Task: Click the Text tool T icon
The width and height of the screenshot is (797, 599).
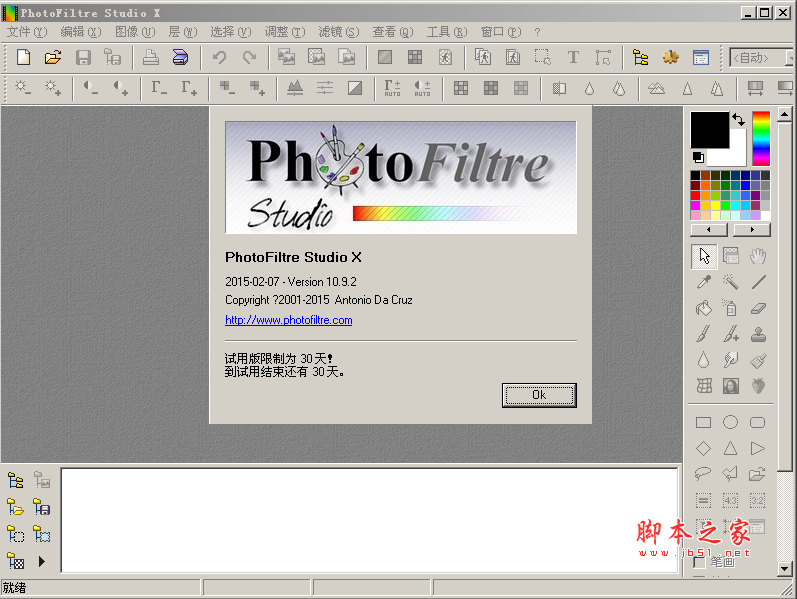Action: coord(573,57)
